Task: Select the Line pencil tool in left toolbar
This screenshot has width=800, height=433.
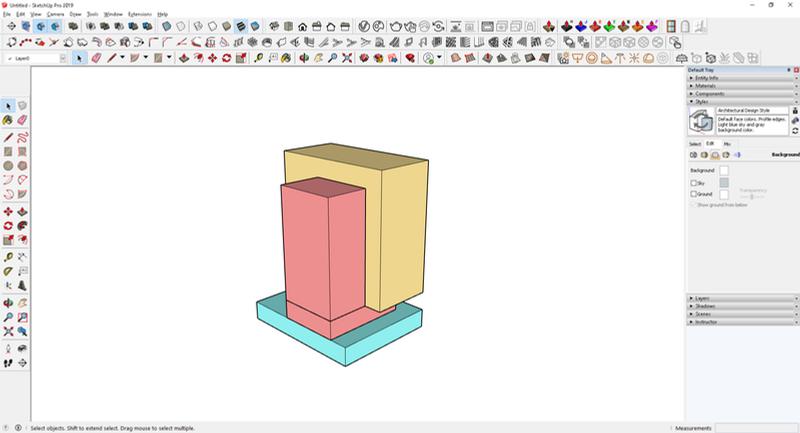Action: 8,137
